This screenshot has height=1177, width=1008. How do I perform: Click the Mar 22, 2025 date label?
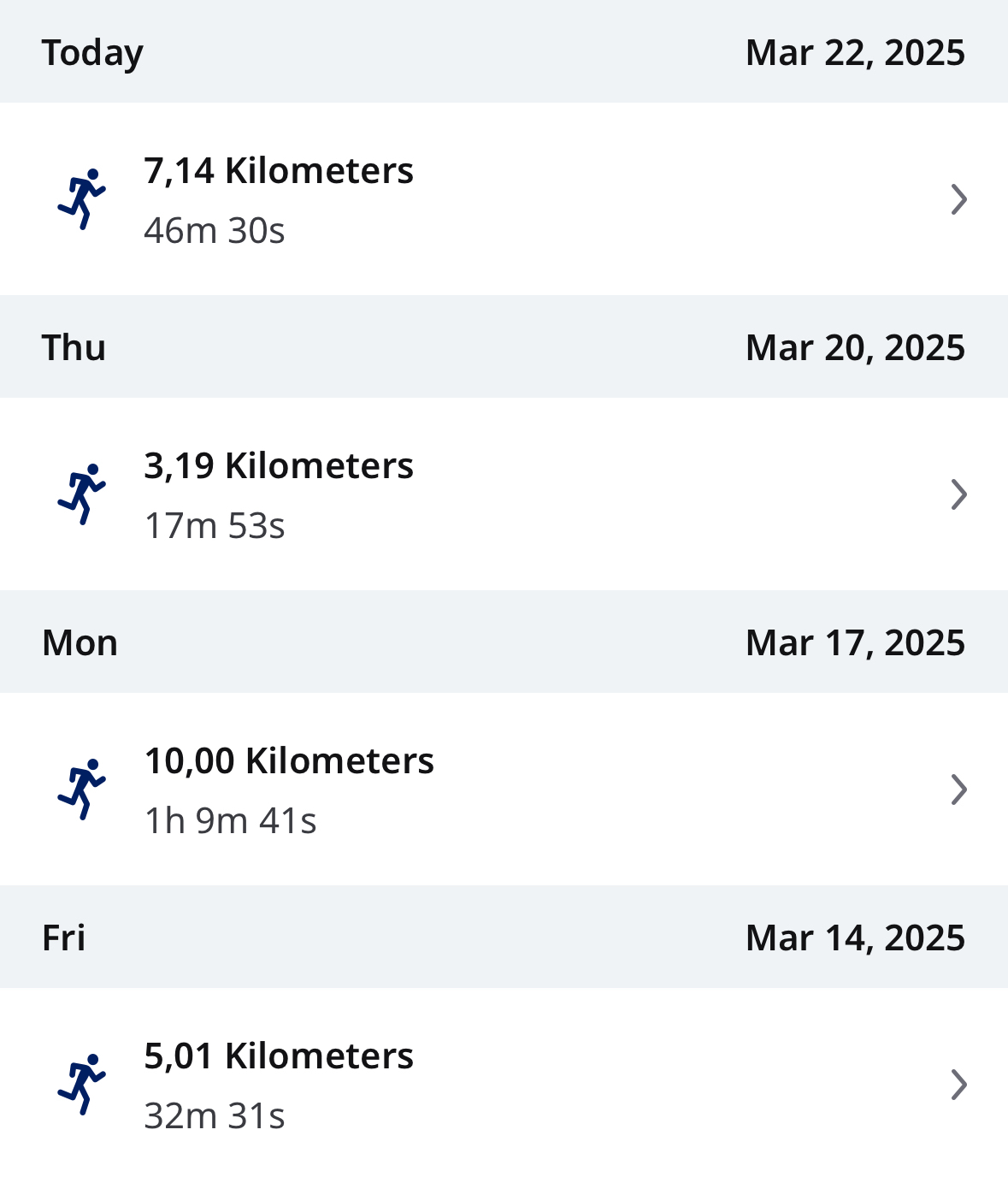855,53
